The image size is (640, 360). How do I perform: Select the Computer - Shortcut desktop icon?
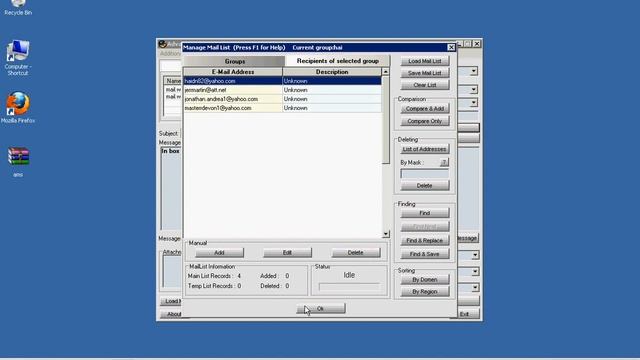(x=18, y=58)
